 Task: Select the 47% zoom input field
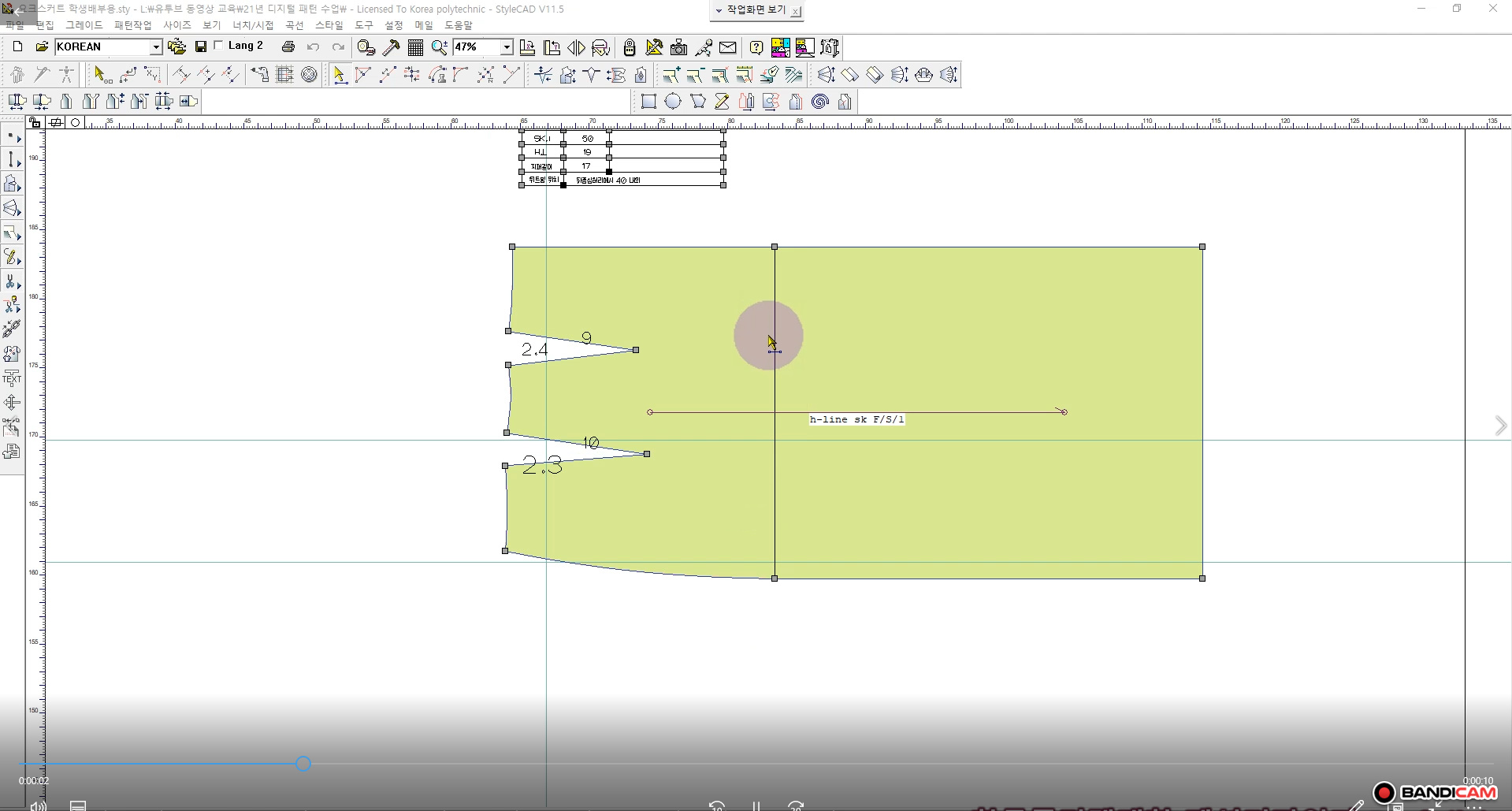[x=476, y=47]
